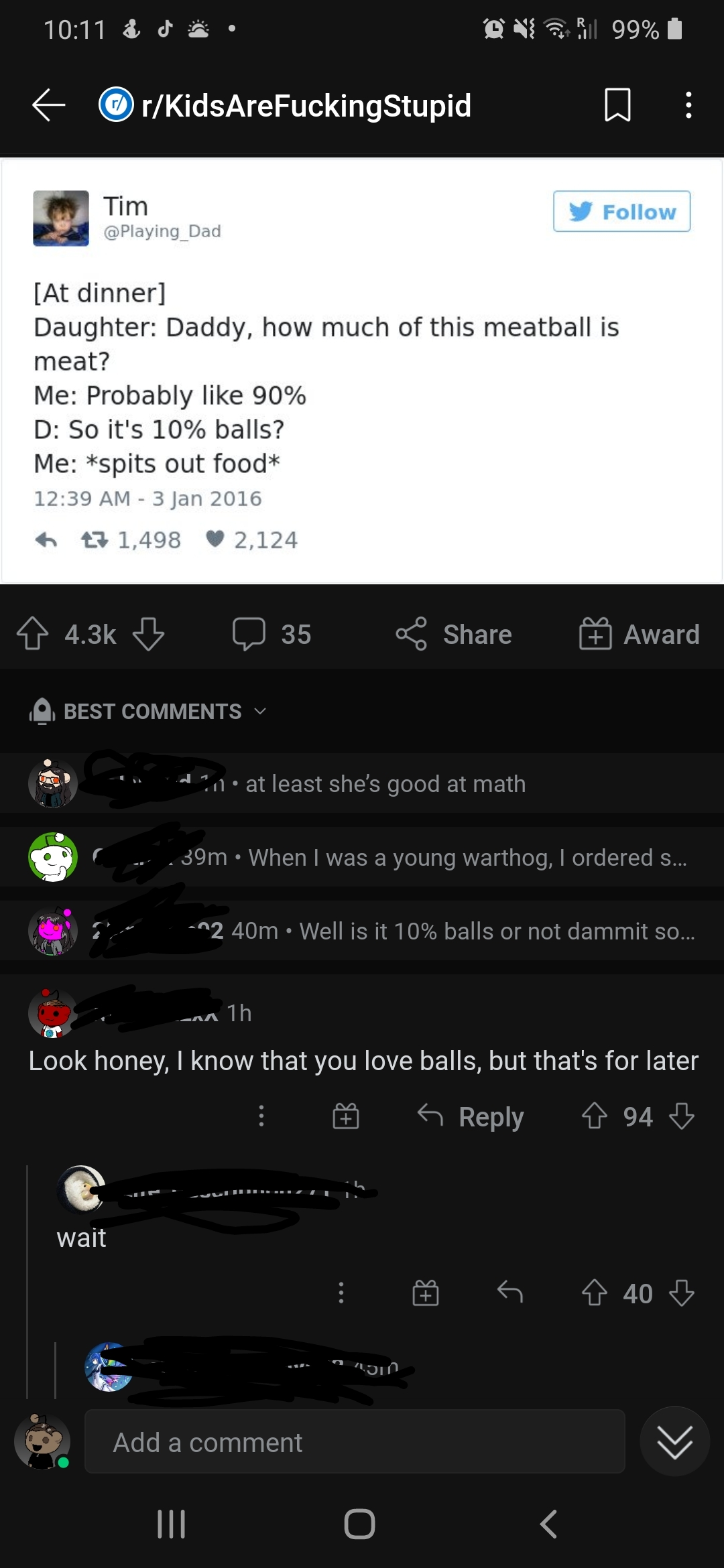The height and width of the screenshot is (1568, 724).
Task: Upvote the comment with 94 points
Action: [x=594, y=1116]
